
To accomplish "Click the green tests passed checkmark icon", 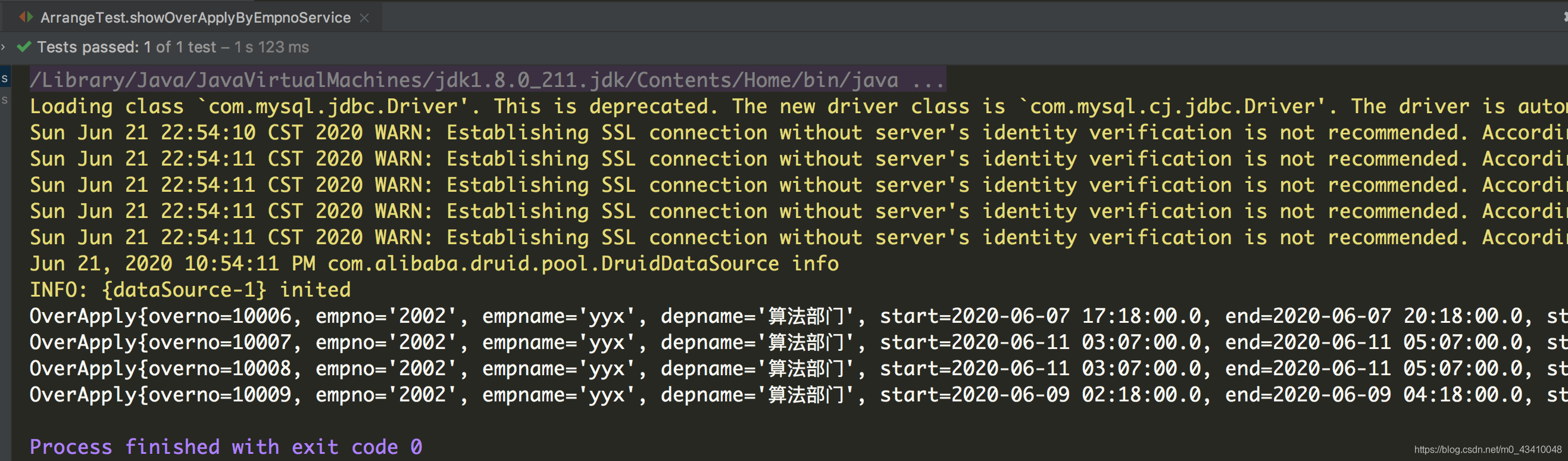I will pos(24,47).
